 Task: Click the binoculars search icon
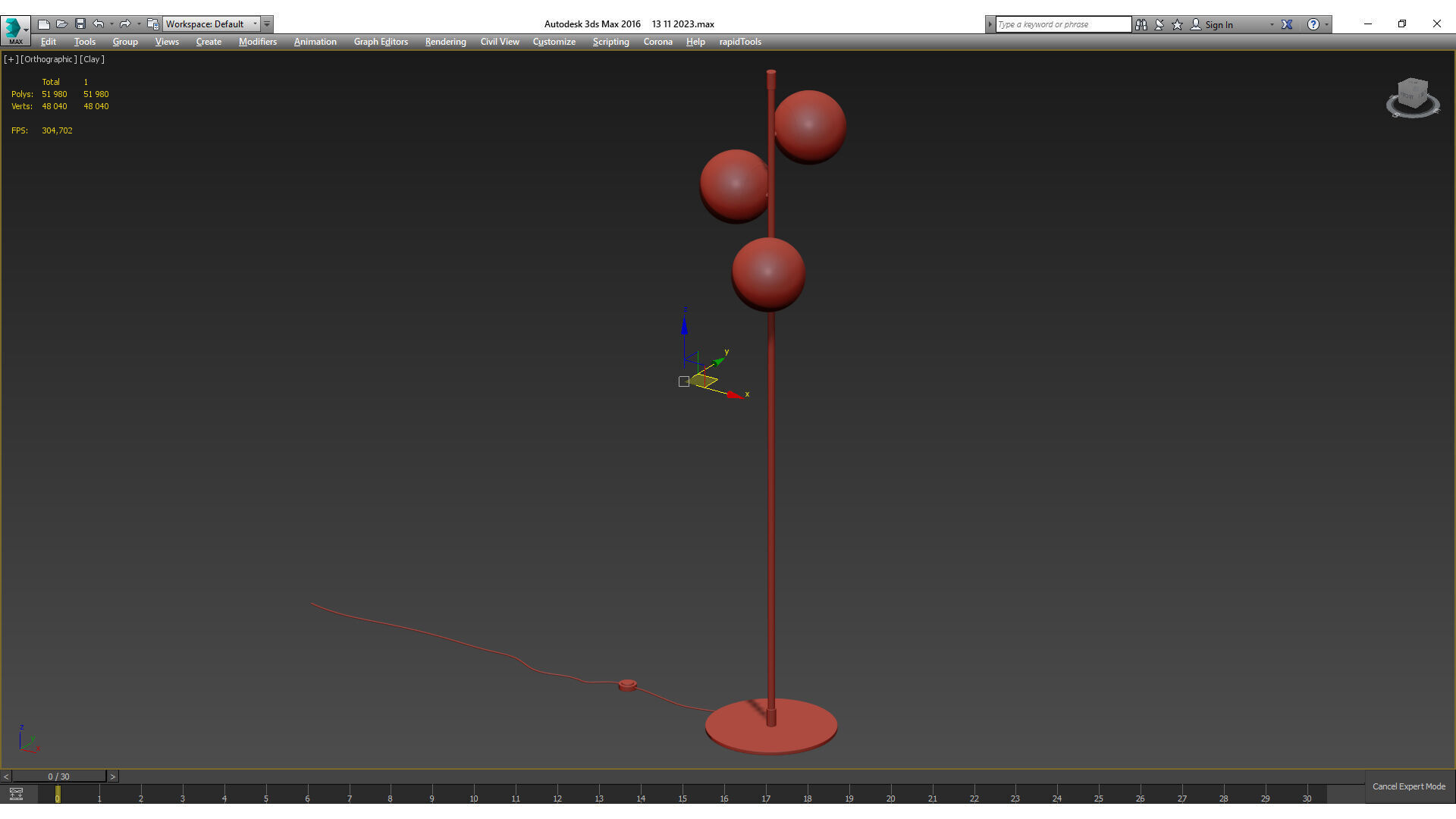[1141, 24]
